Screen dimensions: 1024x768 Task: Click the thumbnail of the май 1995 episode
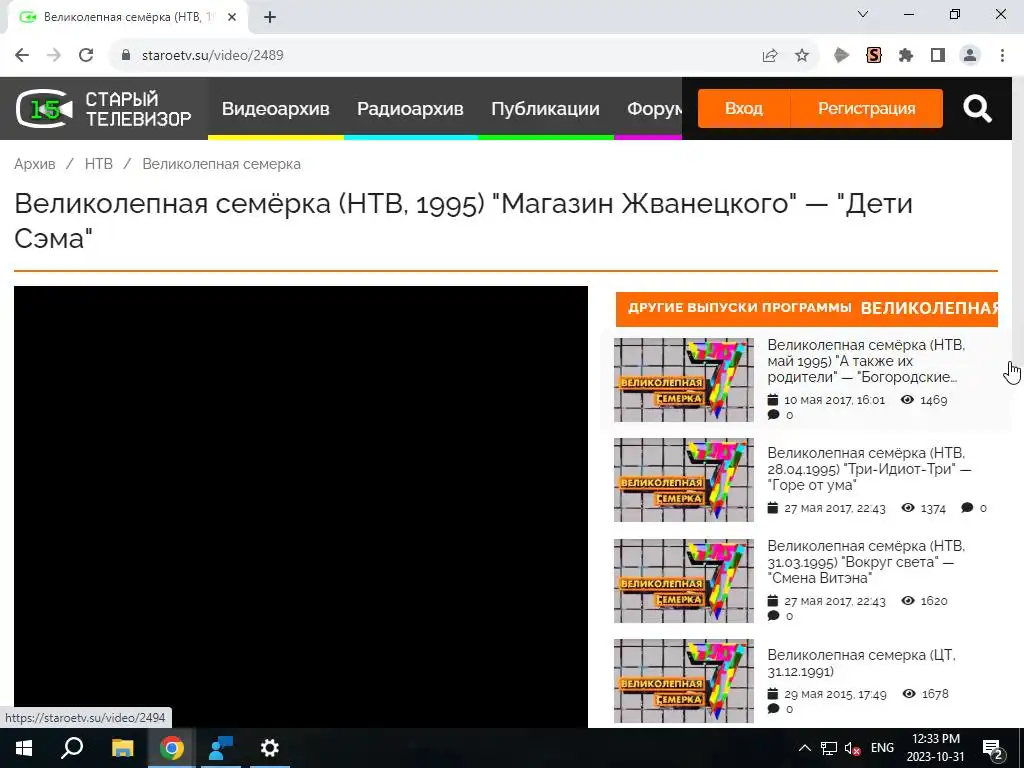(x=684, y=380)
